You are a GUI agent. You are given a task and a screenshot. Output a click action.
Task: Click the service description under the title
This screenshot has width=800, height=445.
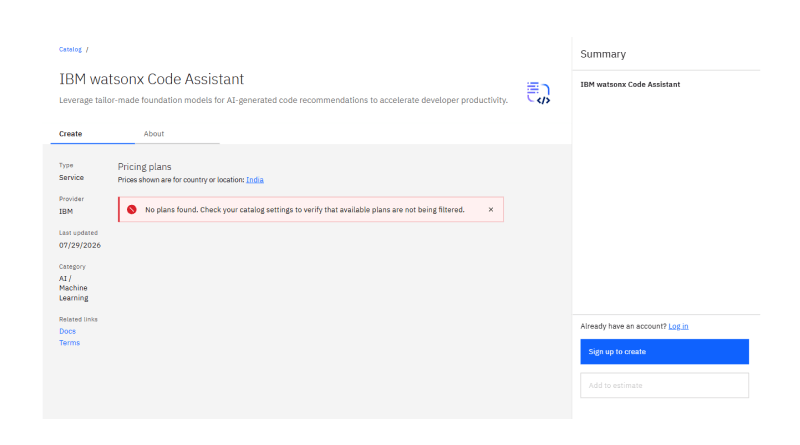click(x=283, y=100)
